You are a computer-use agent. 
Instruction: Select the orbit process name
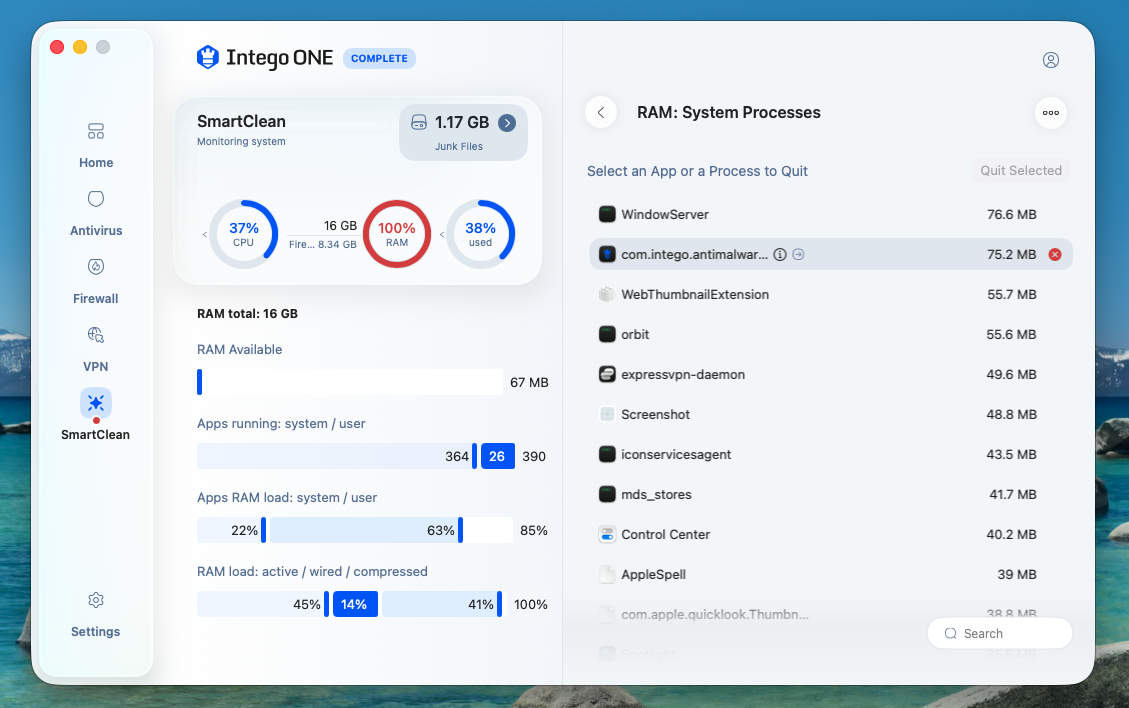coord(635,334)
